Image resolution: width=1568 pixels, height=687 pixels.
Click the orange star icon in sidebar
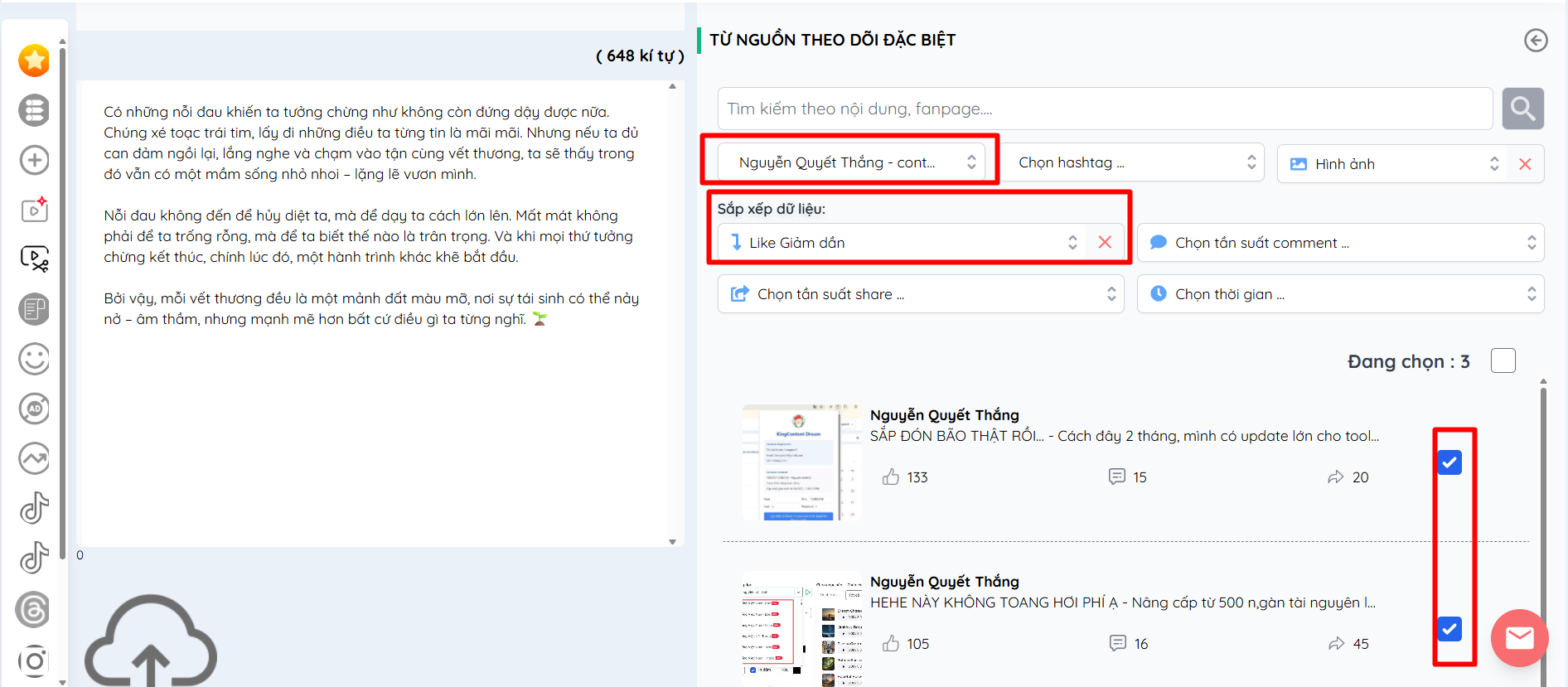34,60
